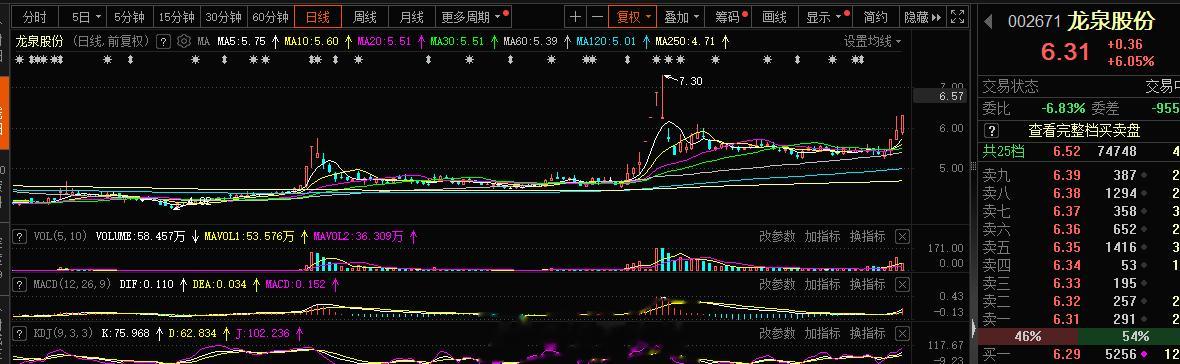The image size is (1180, 364).
Task: Zoom in chart with plus icon
Action: click(x=576, y=17)
